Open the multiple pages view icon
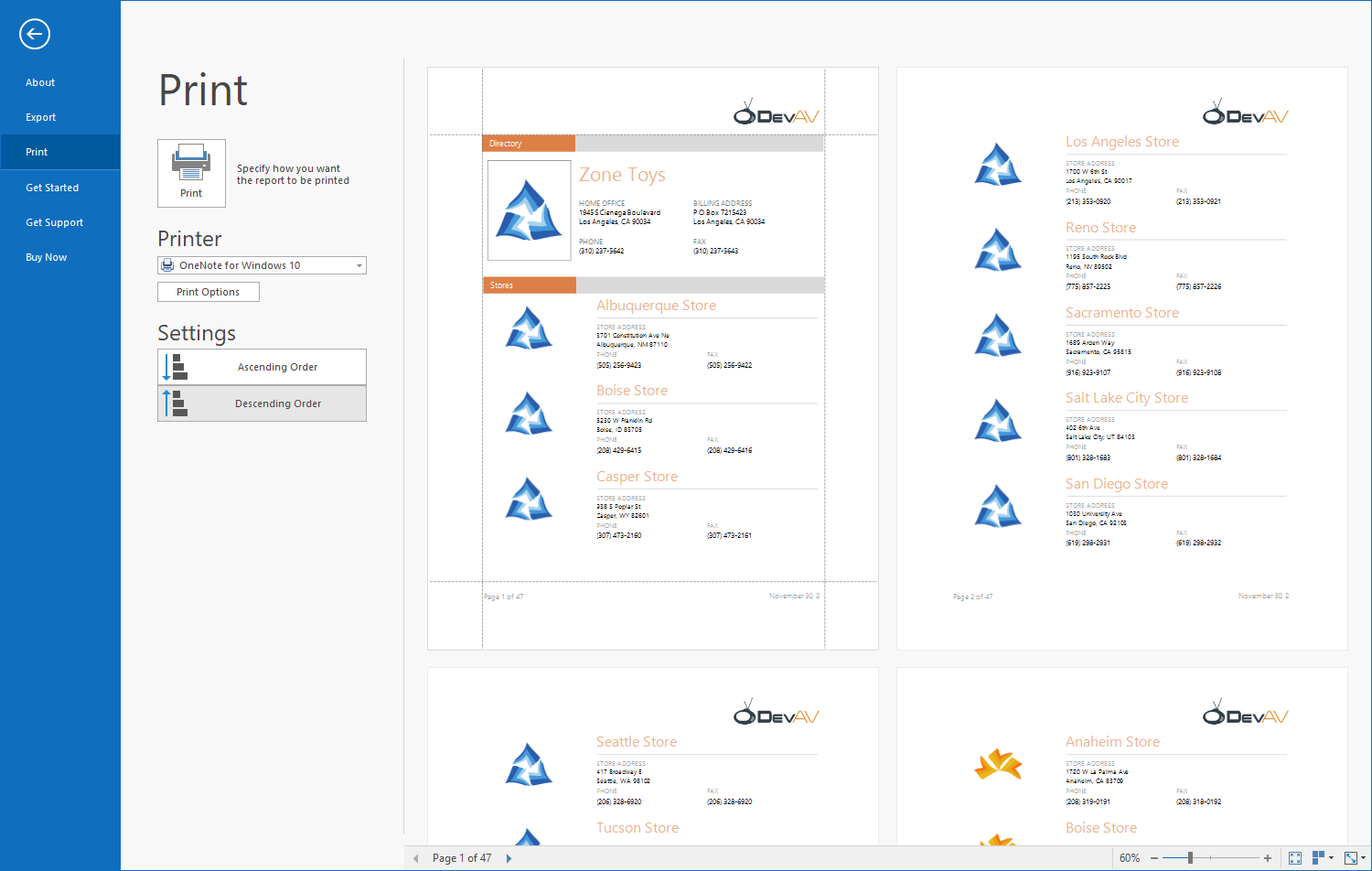The image size is (1372, 871). pos(1319,858)
